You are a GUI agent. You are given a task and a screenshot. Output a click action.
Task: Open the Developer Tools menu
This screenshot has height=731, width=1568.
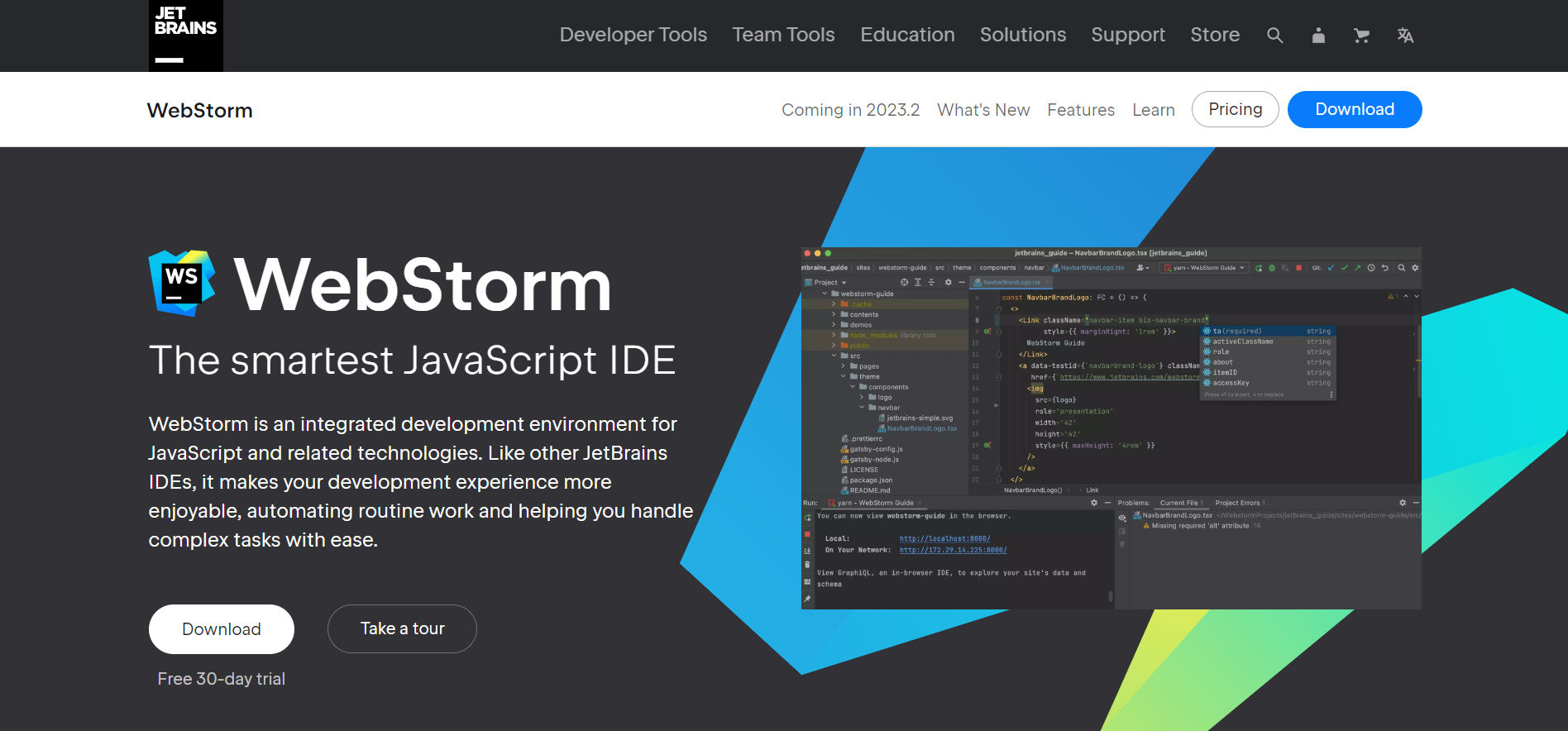coord(633,35)
